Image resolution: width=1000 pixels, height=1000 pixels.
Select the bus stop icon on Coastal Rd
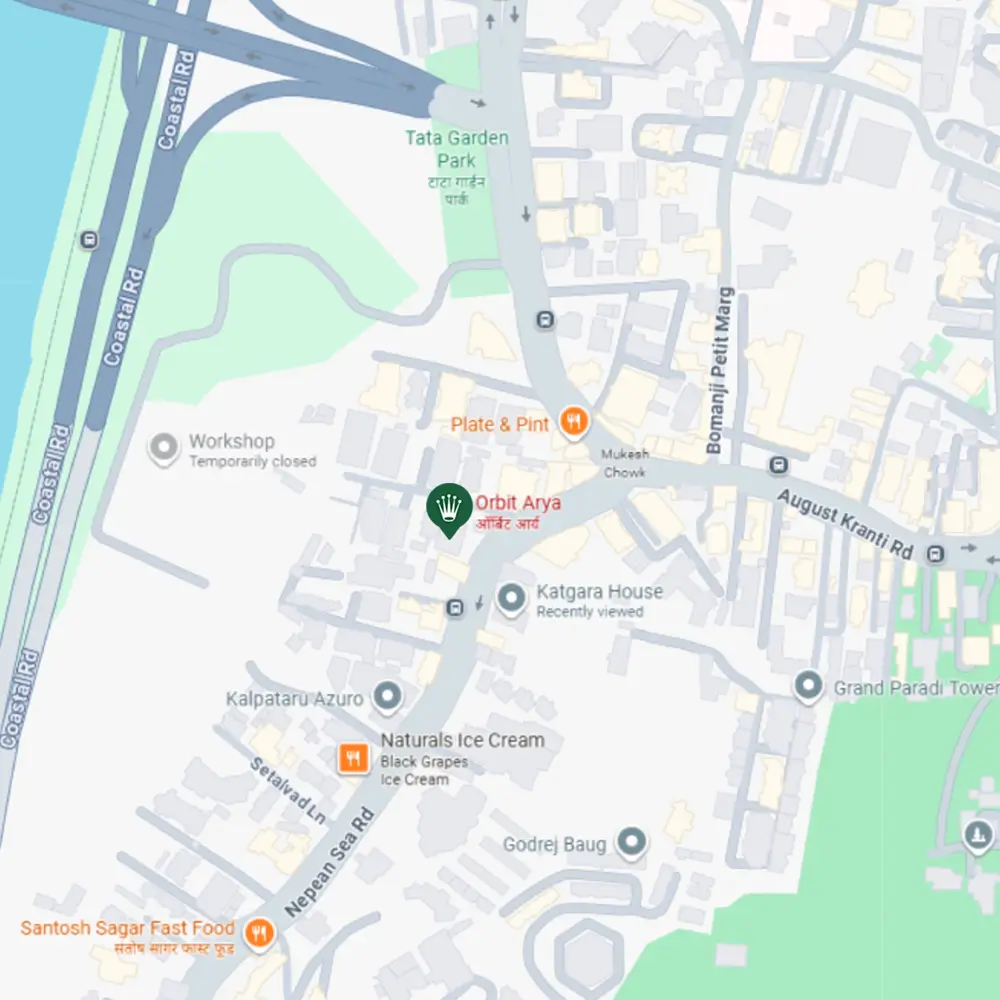point(89,240)
